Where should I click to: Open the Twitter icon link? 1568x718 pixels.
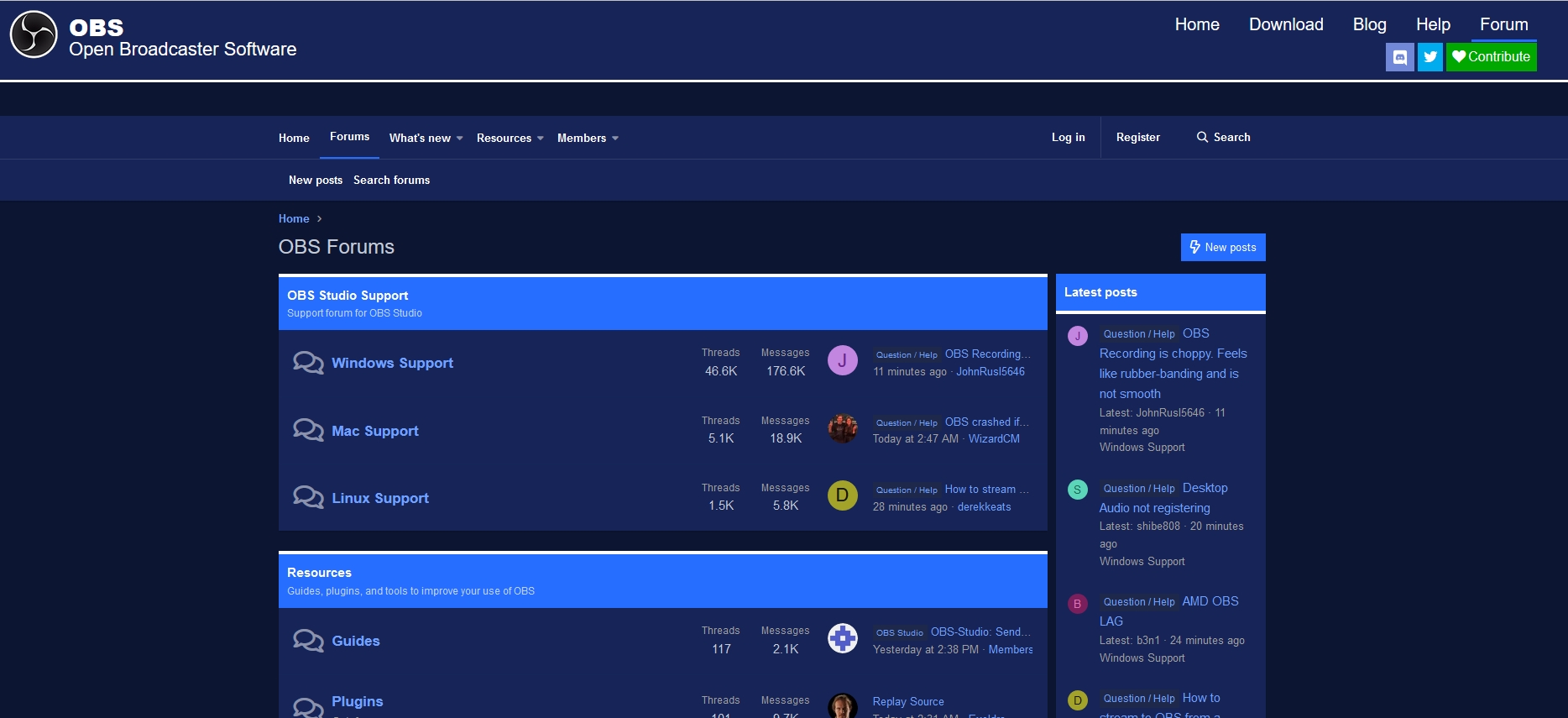coord(1430,57)
